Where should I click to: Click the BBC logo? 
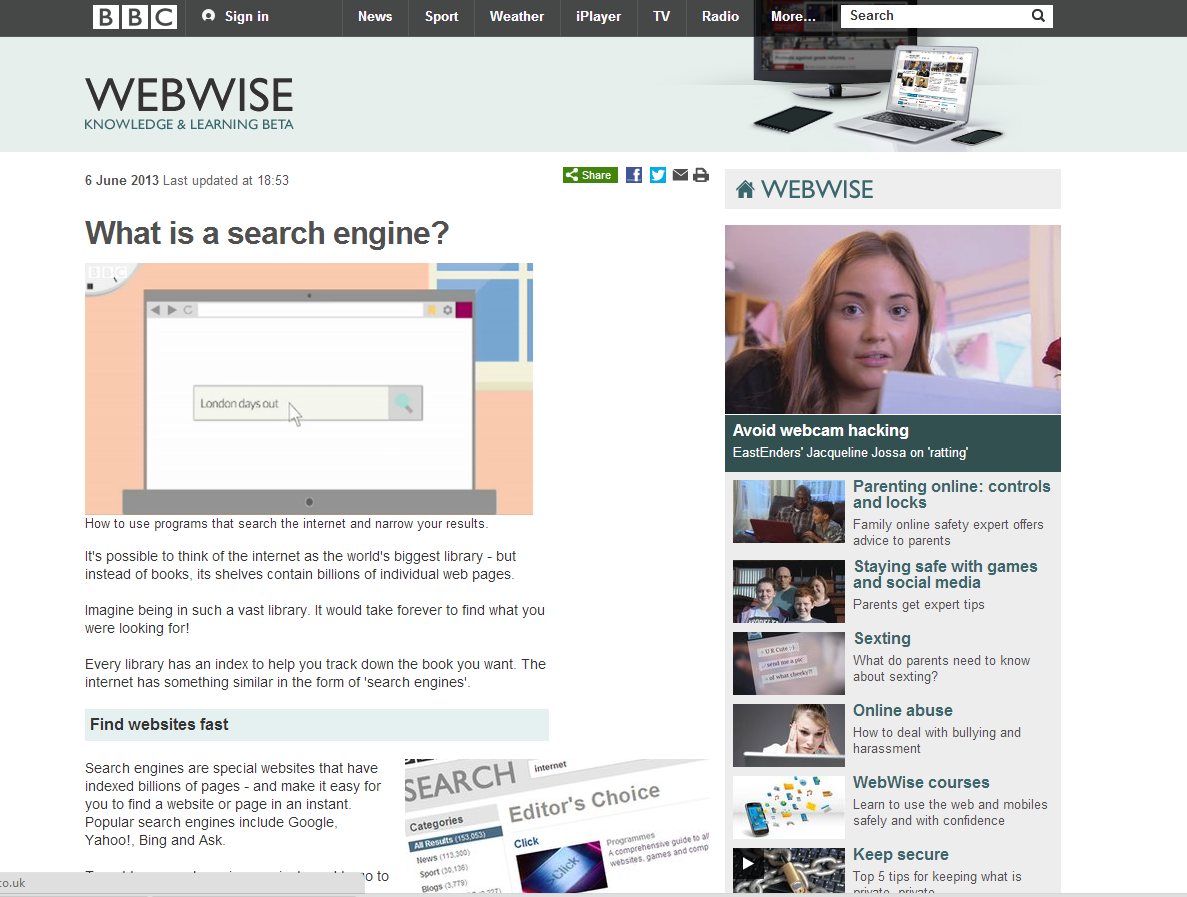[135, 17]
